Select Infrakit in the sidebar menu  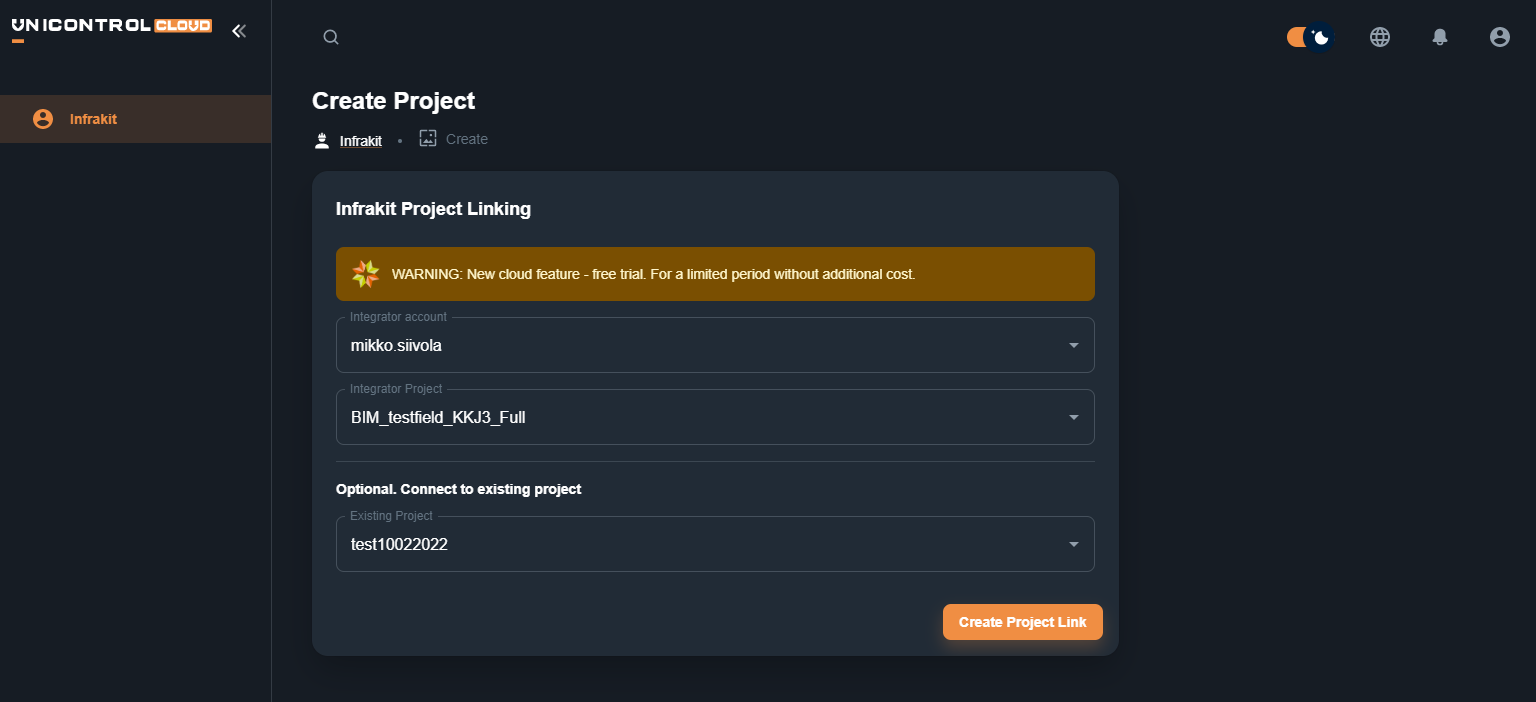point(93,119)
